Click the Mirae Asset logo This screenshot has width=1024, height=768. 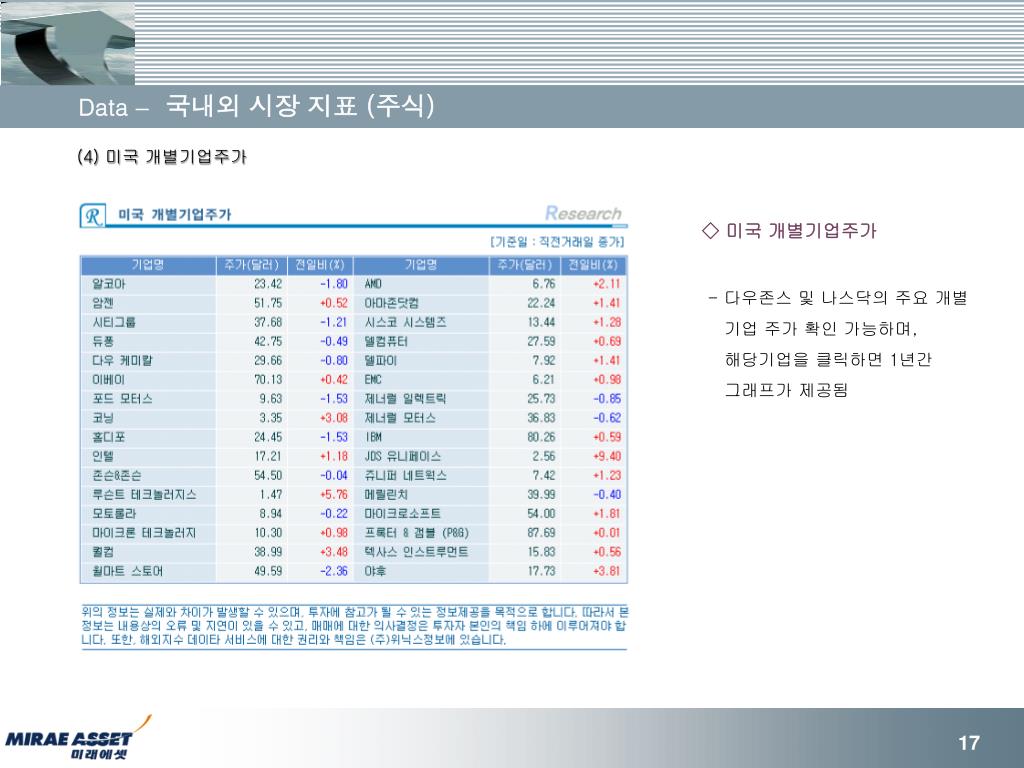tap(78, 738)
